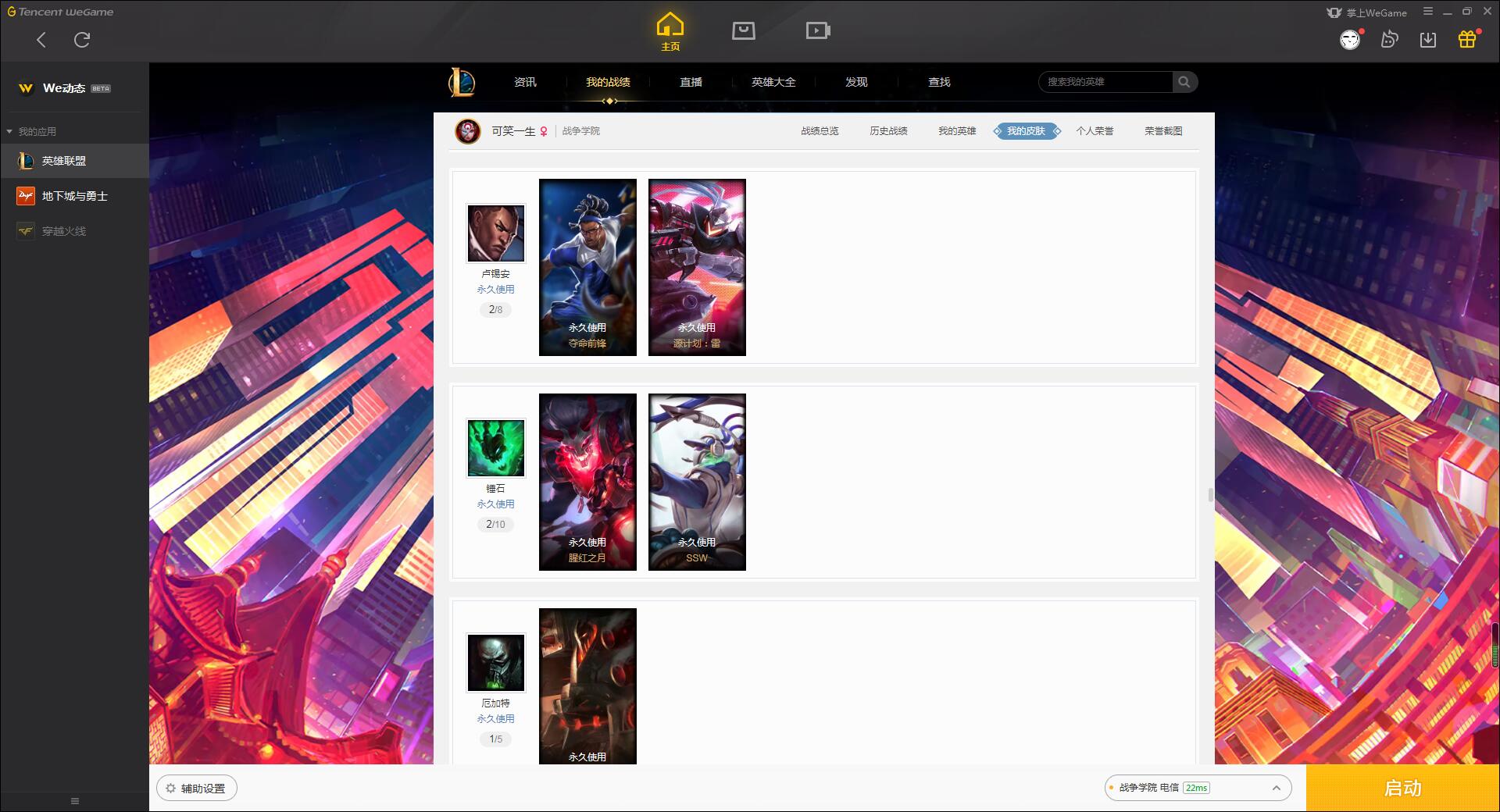This screenshot has height=812, width=1500.
Task: Open the 夺命前锋 skin card
Action: (x=587, y=267)
